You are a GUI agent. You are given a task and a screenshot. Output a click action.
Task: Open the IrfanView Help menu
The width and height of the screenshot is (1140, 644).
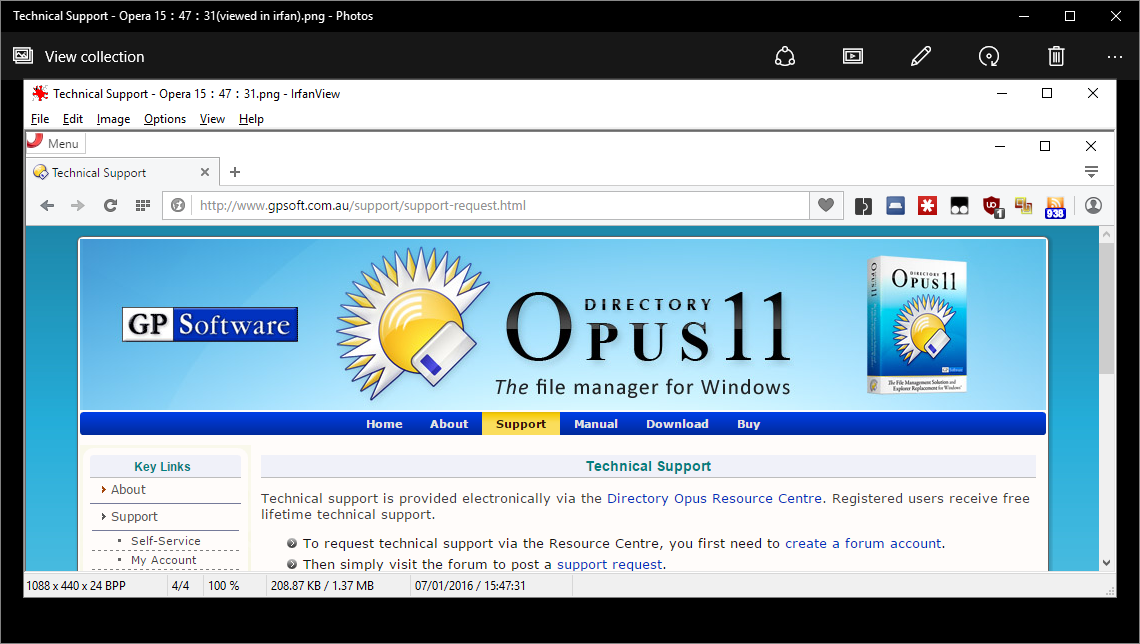click(252, 119)
